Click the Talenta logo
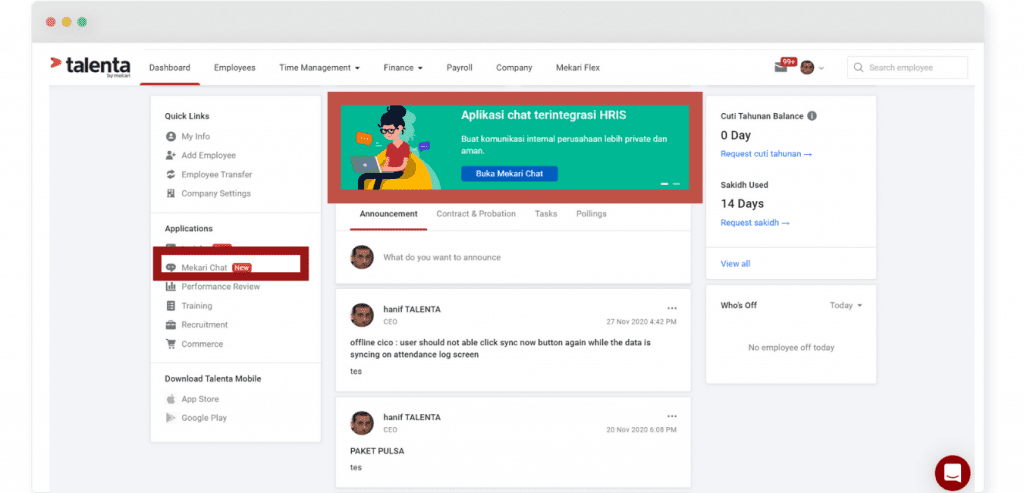Screen dimensions: 1024x493 pos(89,67)
